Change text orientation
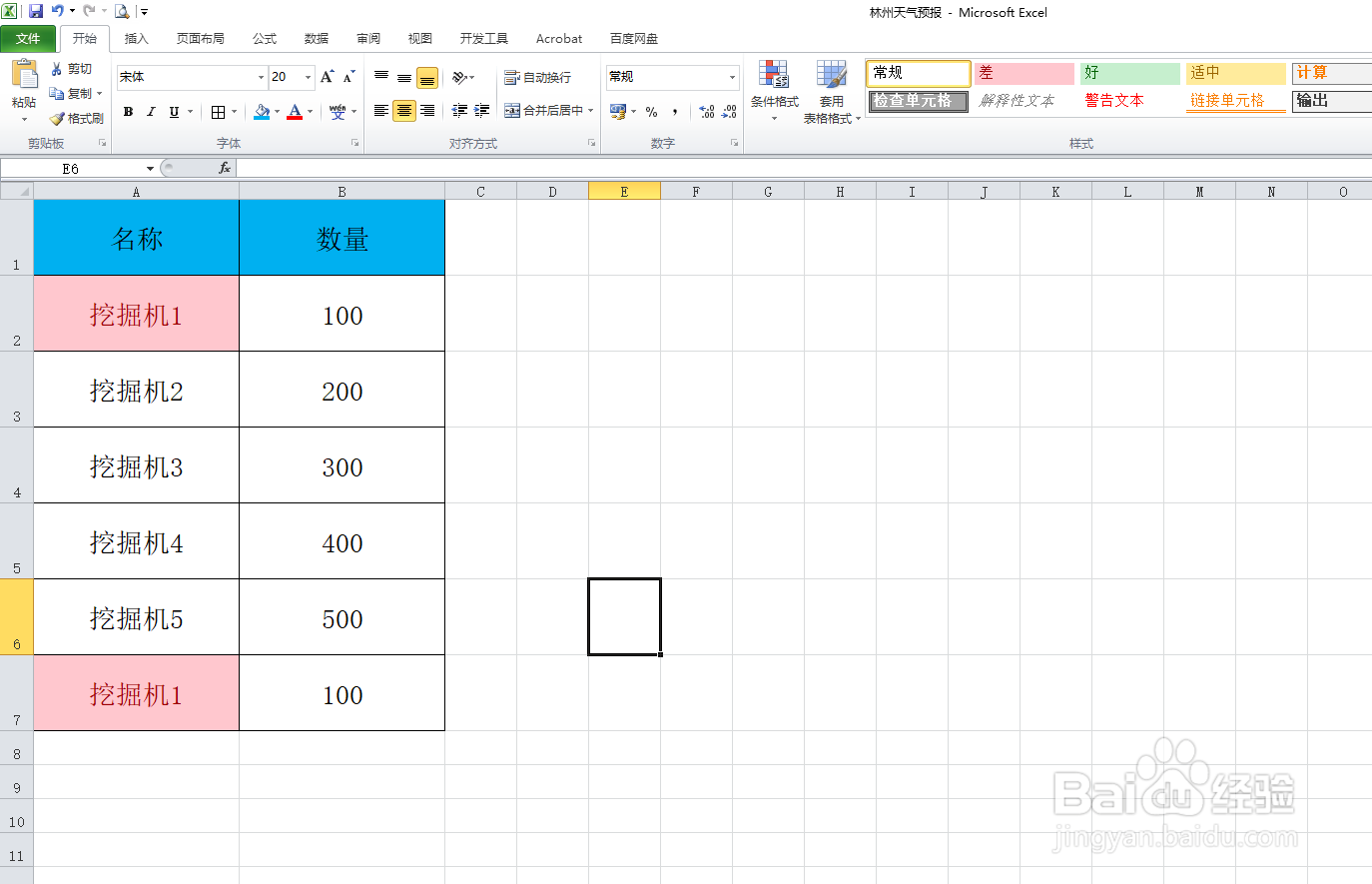The image size is (1372, 884). pyautogui.click(x=459, y=77)
